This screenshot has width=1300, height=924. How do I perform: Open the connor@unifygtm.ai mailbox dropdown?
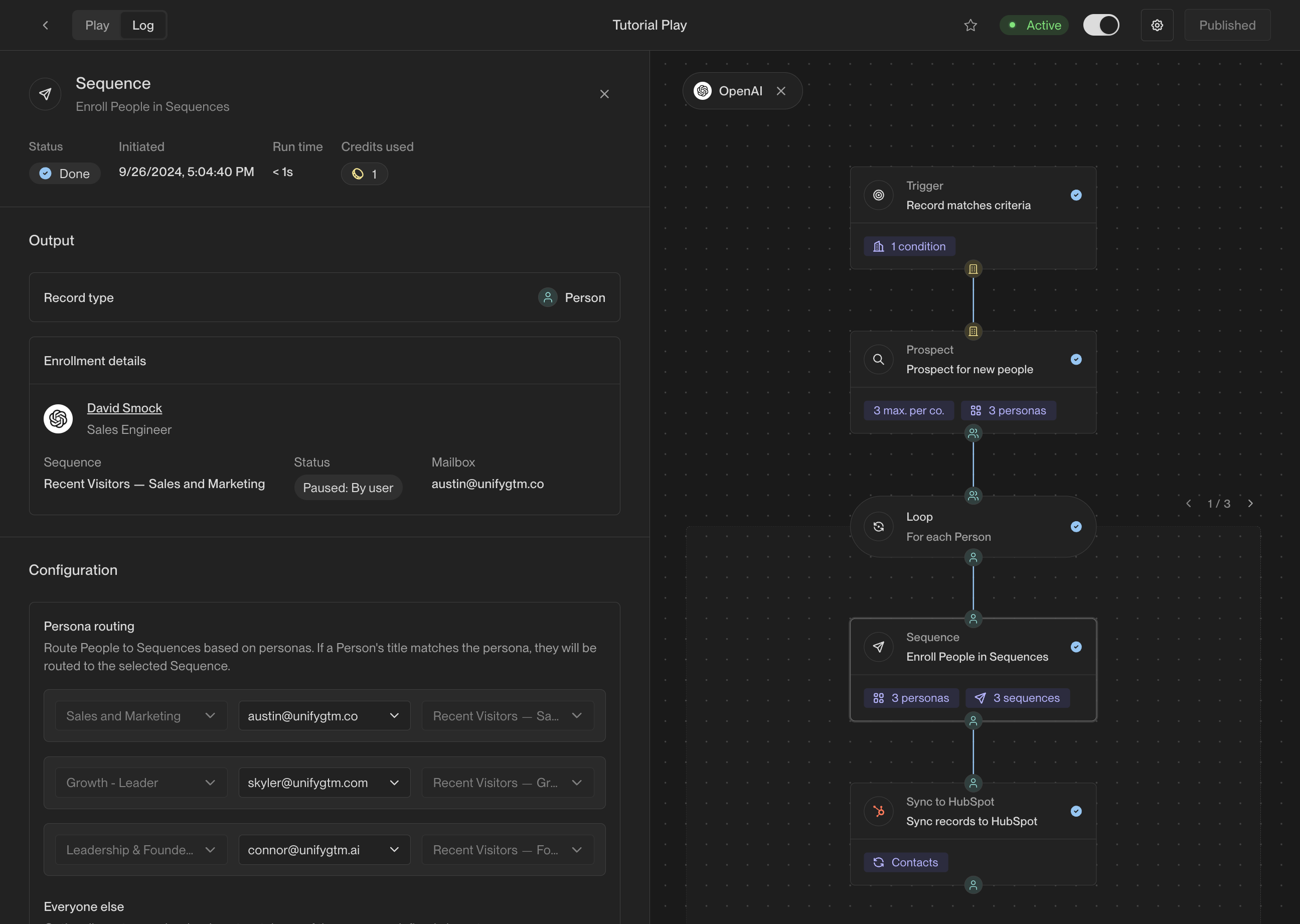(x=324, y=850)
